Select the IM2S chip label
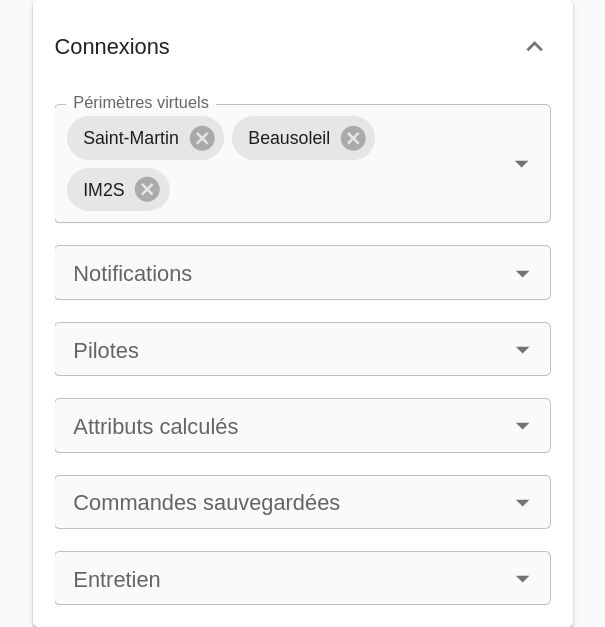 pyautogui.click(x=104, y=190)
